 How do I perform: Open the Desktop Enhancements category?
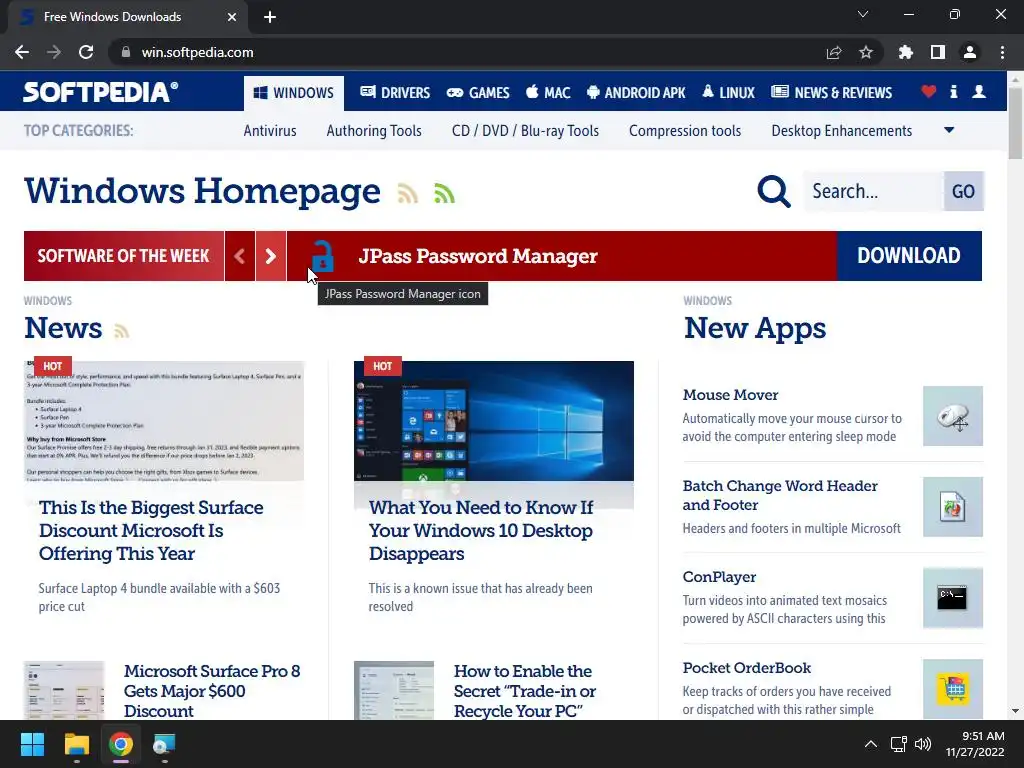point(842,131)
